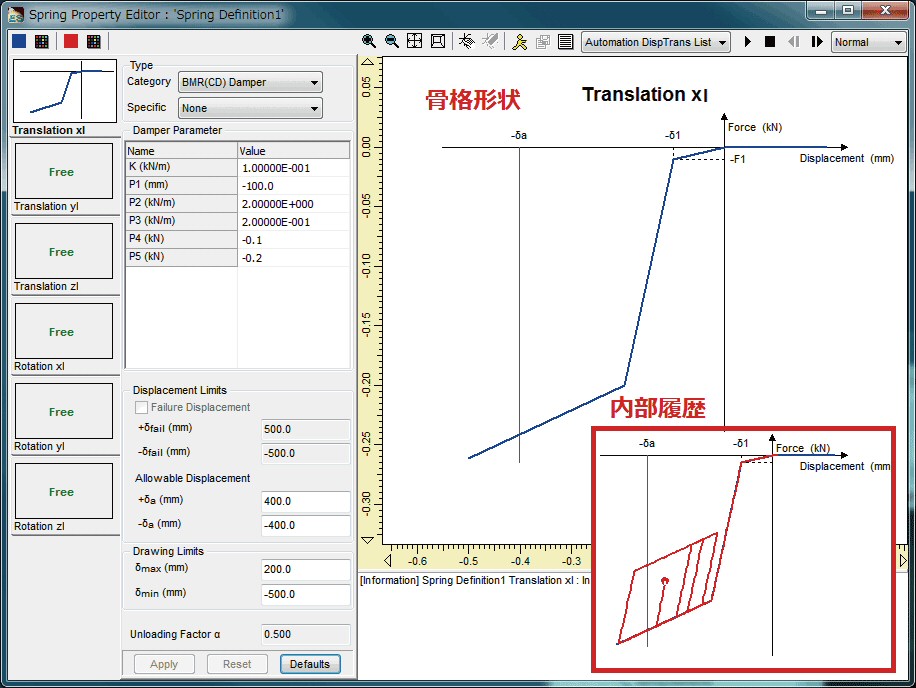This screenshot has height=688, width=916.
Task: Click the K (kN/m) name cell
Action: [182, 167]
